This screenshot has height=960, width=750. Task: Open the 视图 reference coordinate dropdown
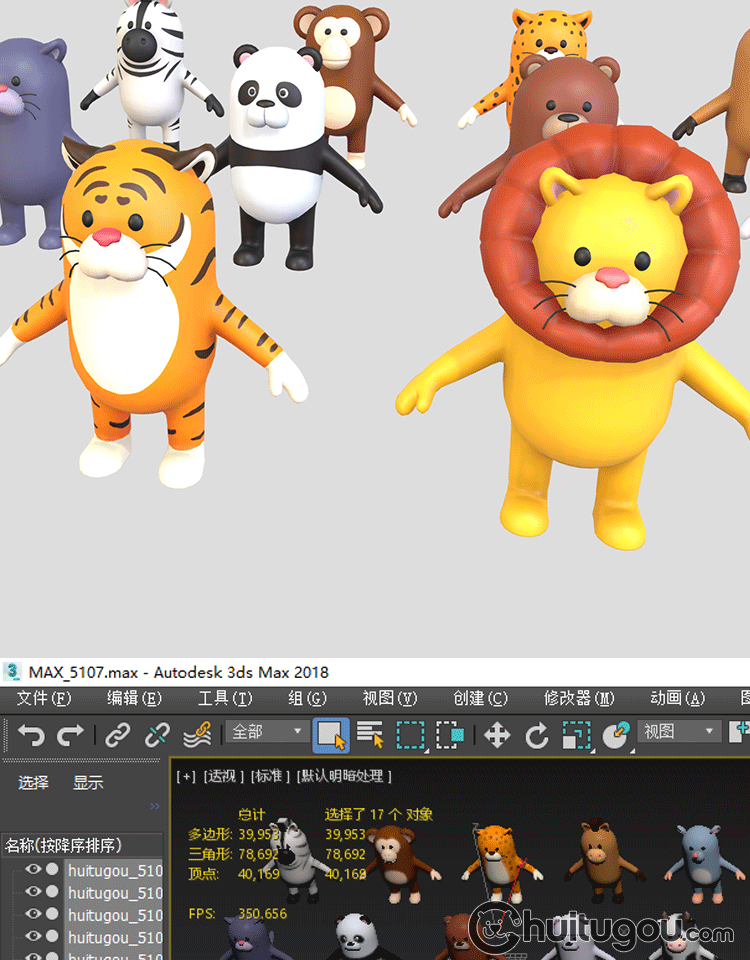click(x=680, y=732)
